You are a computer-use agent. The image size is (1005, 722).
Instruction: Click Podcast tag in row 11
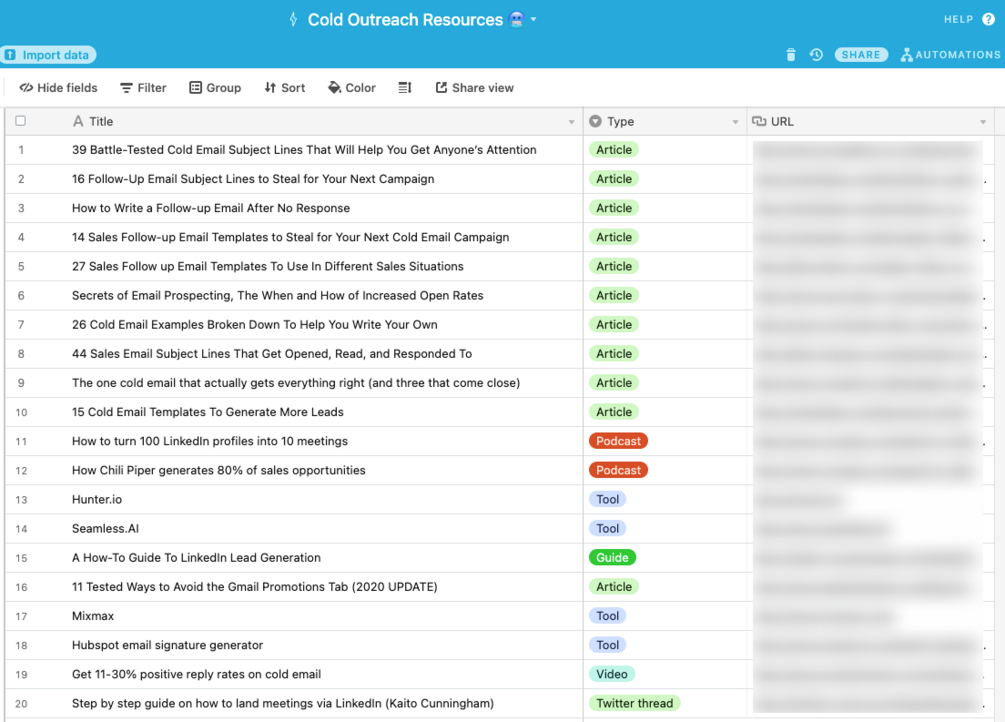pyautogui.click(x=618, y=441)
